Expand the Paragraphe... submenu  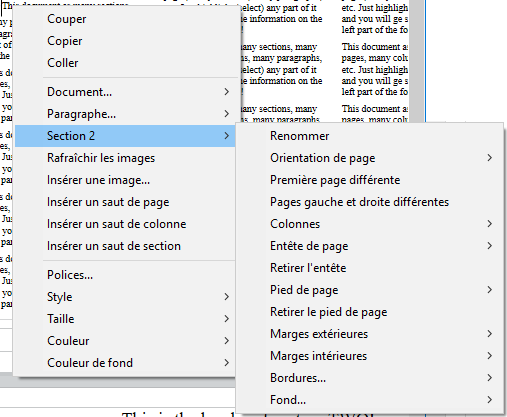click(x=127, y=114)
